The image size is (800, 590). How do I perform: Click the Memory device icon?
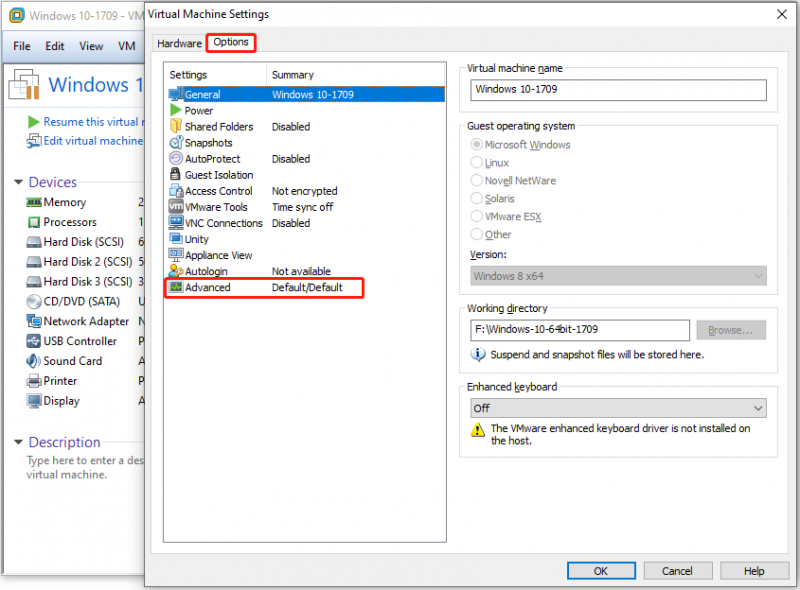pos(34,203)
